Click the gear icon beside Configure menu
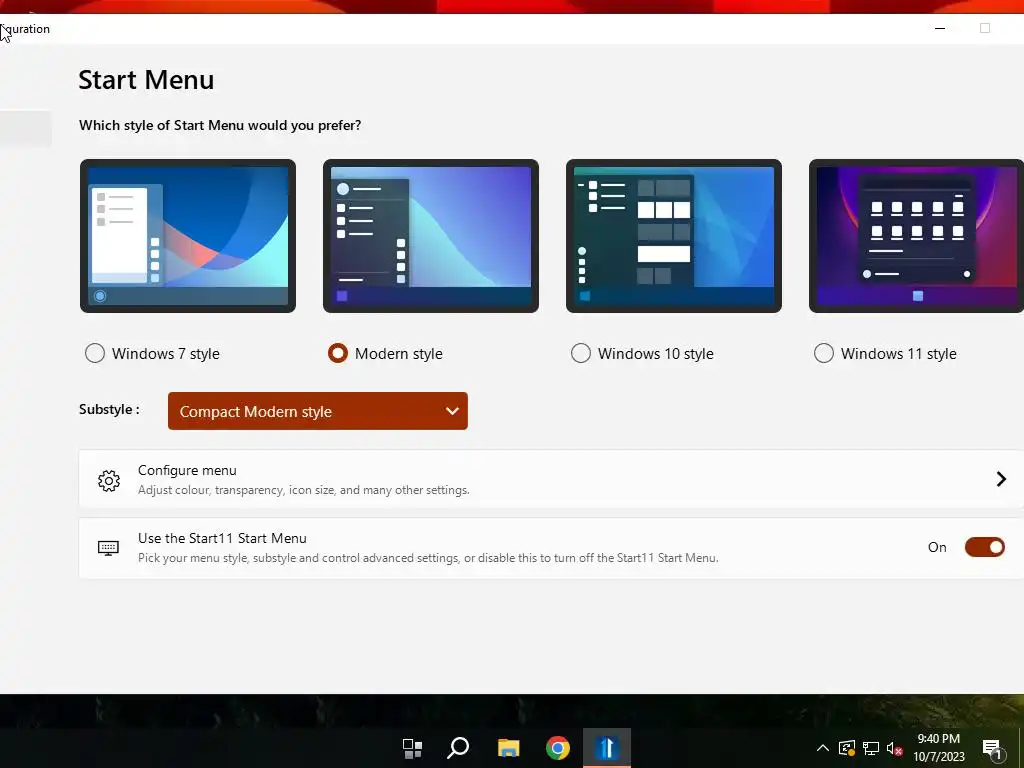 click(x=108, y=481)
